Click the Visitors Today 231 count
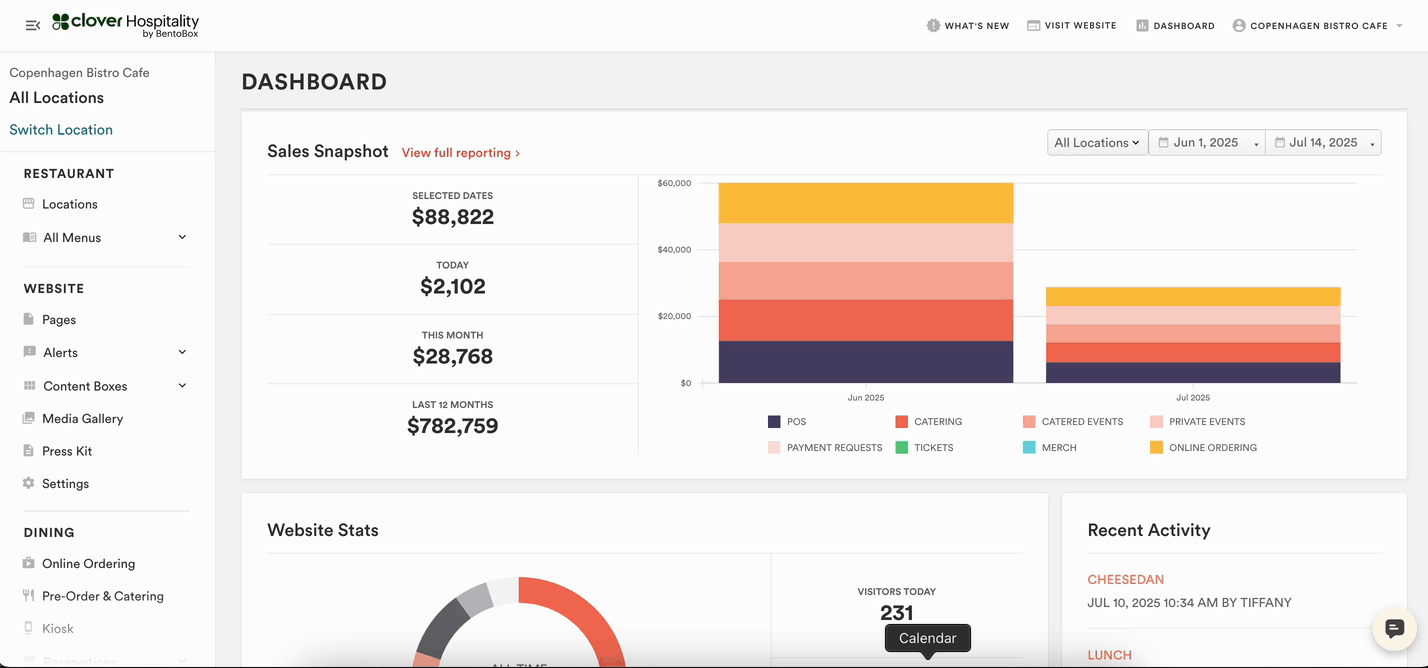The width and height of the screenshot is (1428, 668). (897, 613)
